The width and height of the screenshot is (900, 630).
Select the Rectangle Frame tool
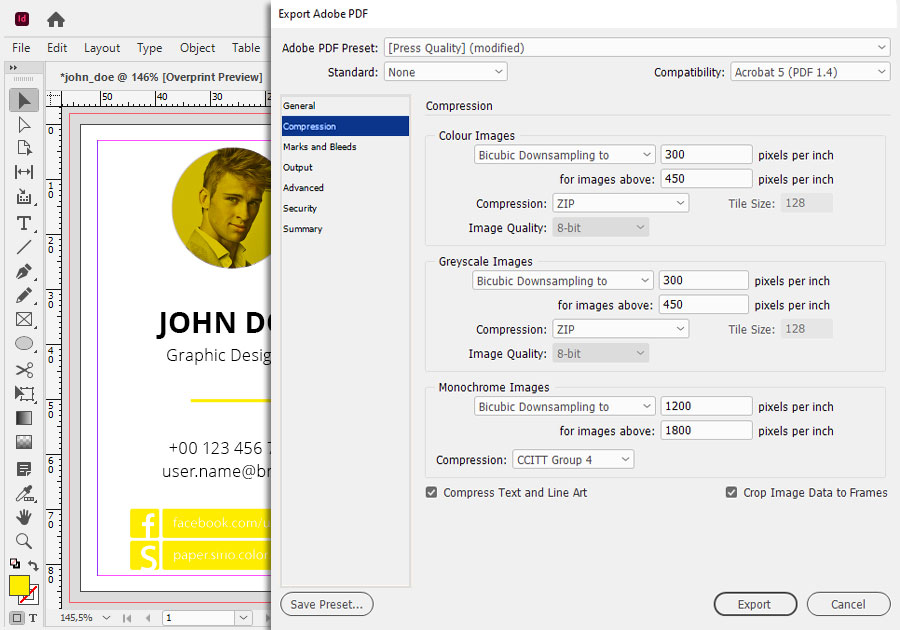24,320
